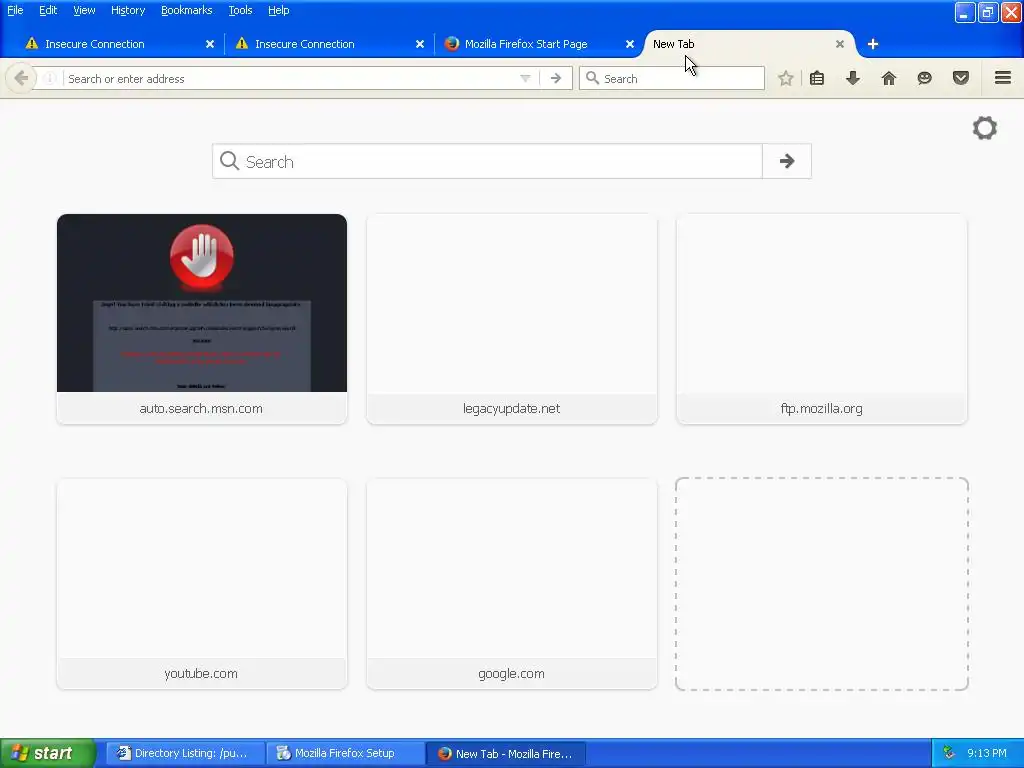Close the New Tab tab
The height and width of the screenshot is (768, 1024).
(x=840, y=44)
